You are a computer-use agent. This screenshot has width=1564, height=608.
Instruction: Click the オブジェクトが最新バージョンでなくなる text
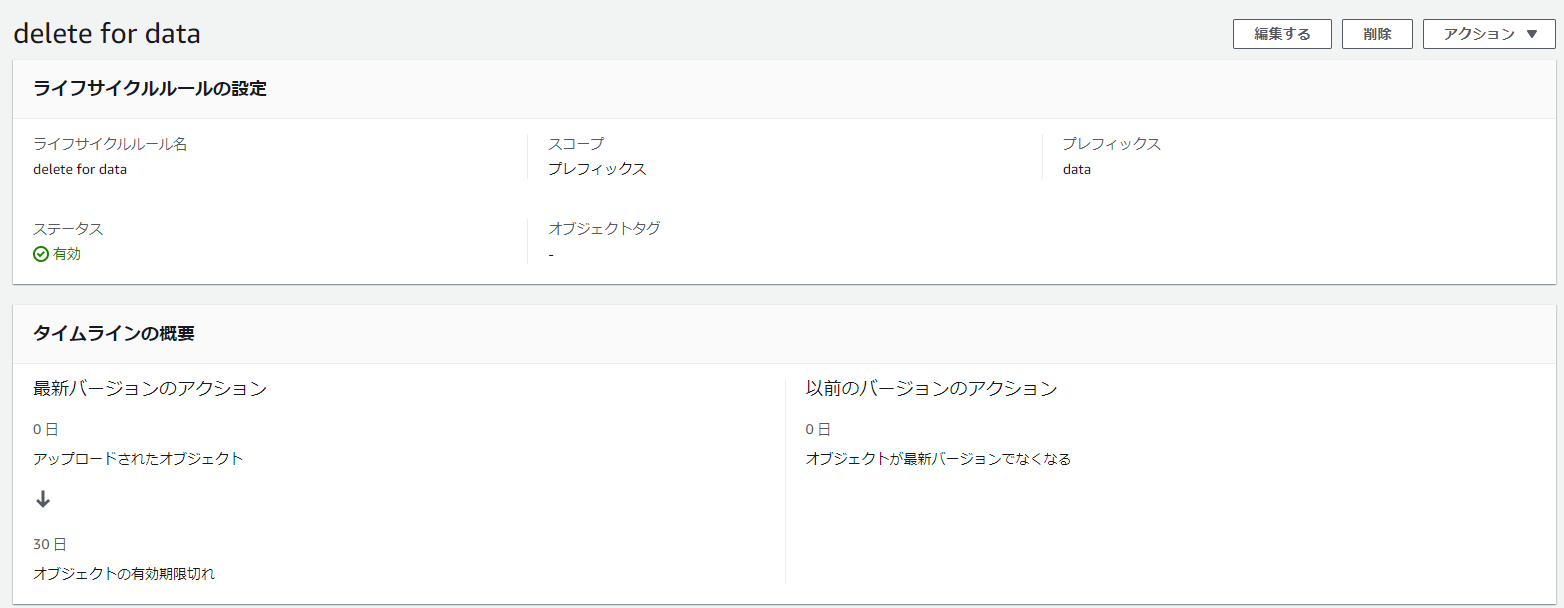pos(938,459)
